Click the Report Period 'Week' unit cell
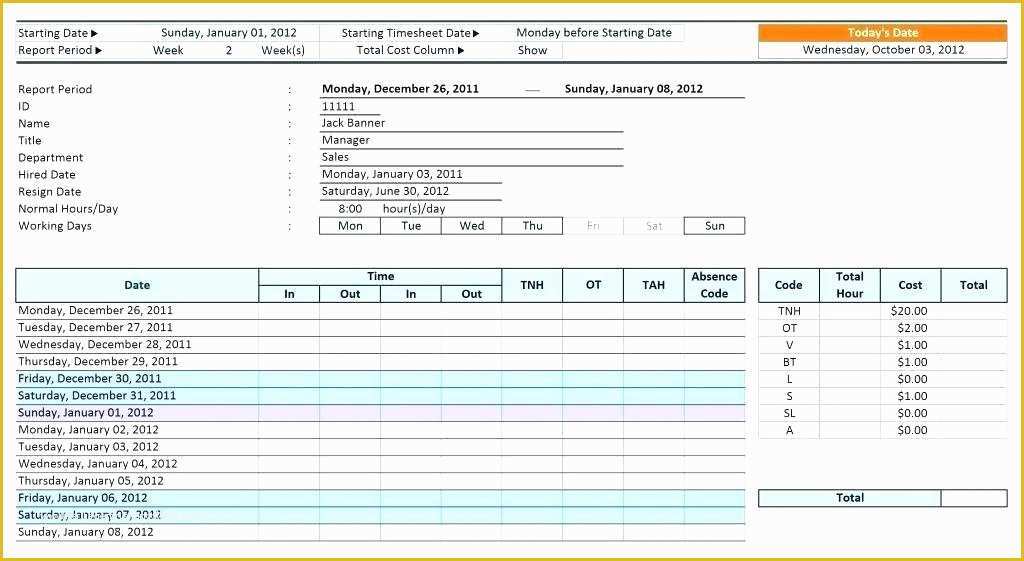This screenshot has height=561, width=1024. pyautogui.click(x=168, y=50)
